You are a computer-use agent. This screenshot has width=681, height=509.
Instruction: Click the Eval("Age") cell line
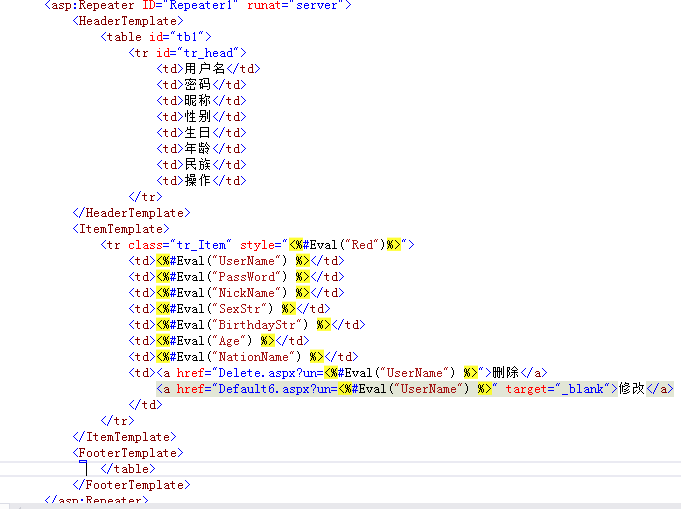click(x=219, y=341)
